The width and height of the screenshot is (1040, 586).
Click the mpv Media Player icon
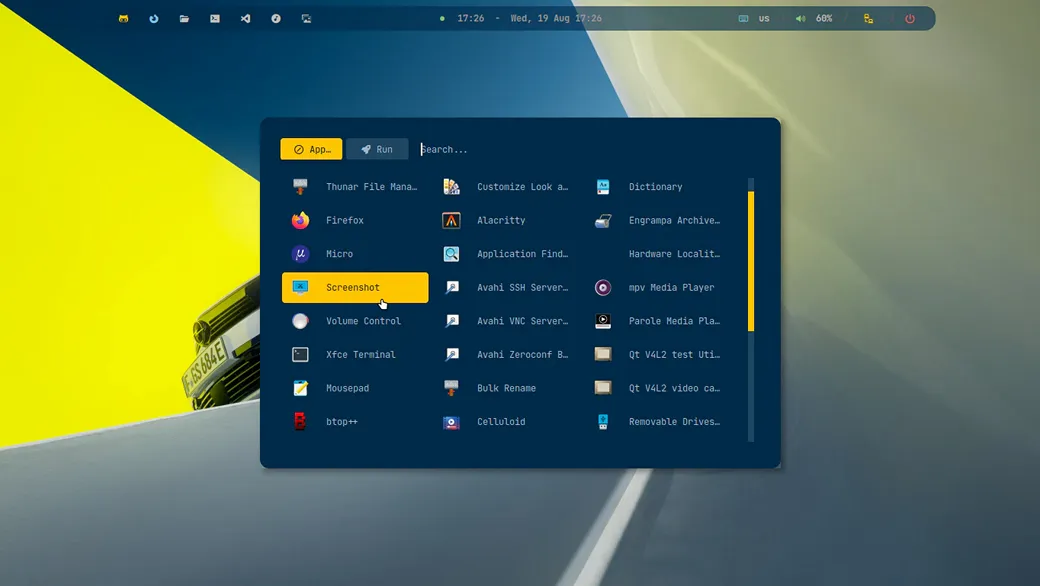pos(603,288)
